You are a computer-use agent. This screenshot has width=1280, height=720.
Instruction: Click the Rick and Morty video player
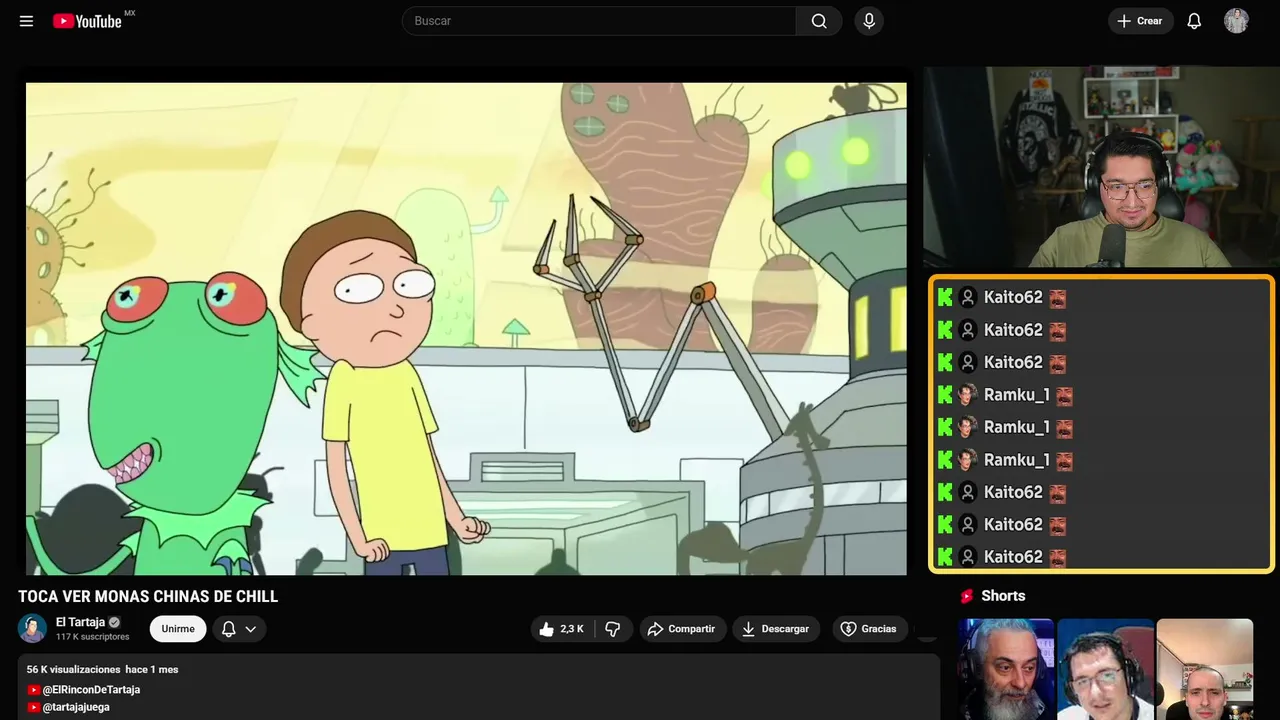[x=466, y=329]
